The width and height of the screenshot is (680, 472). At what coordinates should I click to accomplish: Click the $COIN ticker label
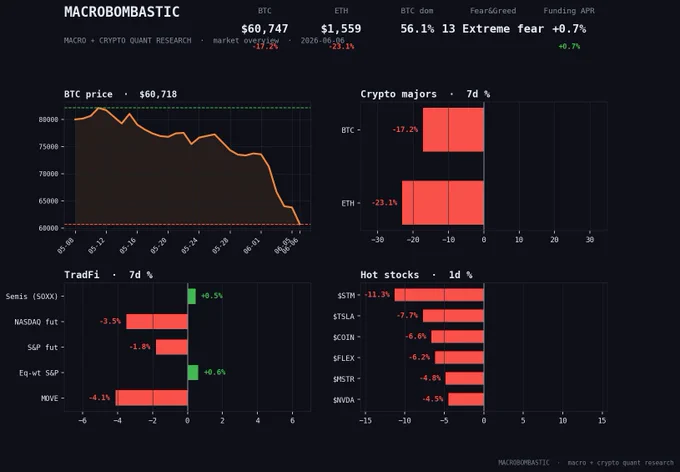[x=343, y=338]
